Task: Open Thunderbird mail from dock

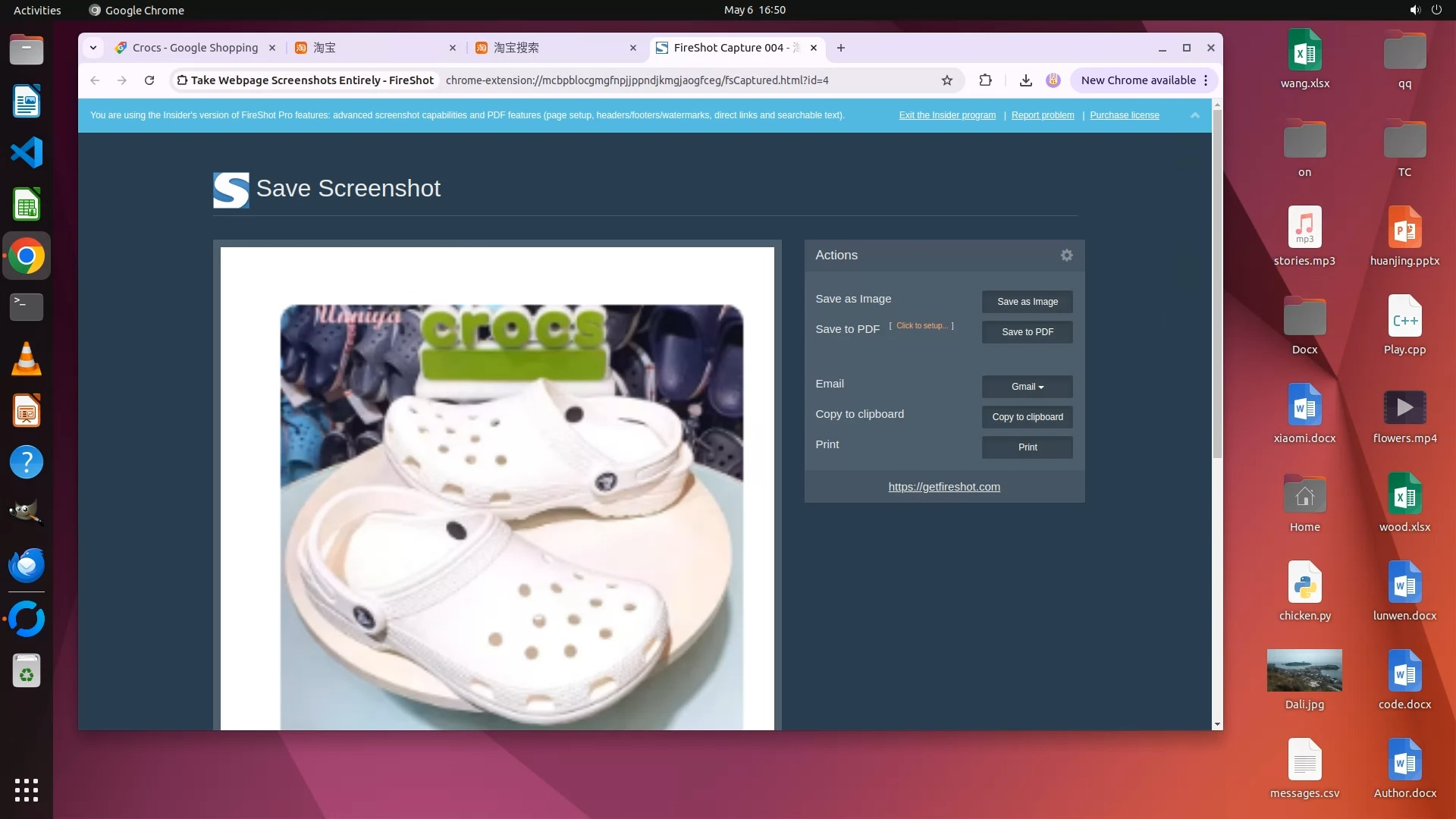Action: [27, 566]
